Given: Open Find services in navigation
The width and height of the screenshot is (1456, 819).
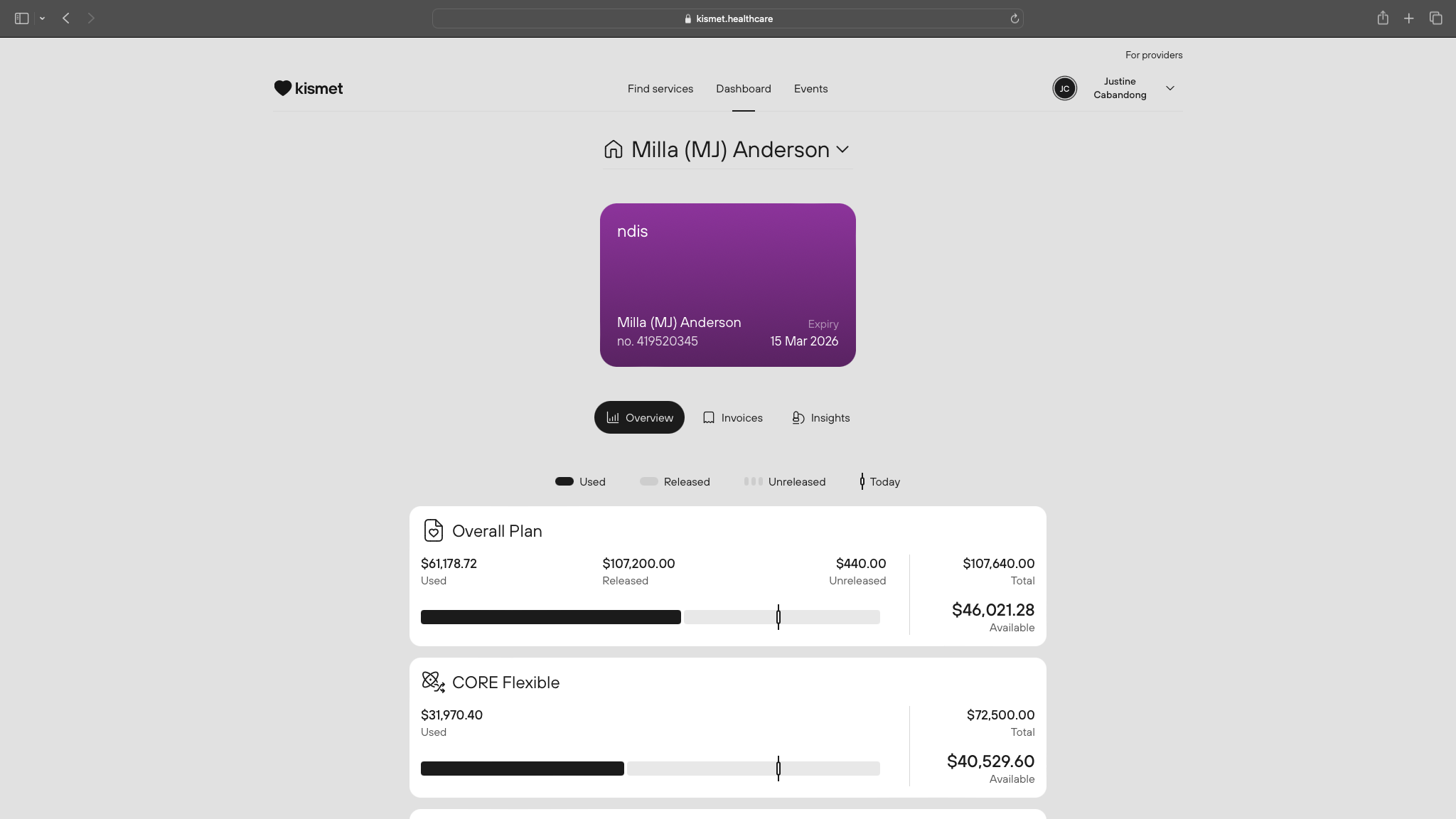Looking at the screenshot, I should click(x=660, y=88).
